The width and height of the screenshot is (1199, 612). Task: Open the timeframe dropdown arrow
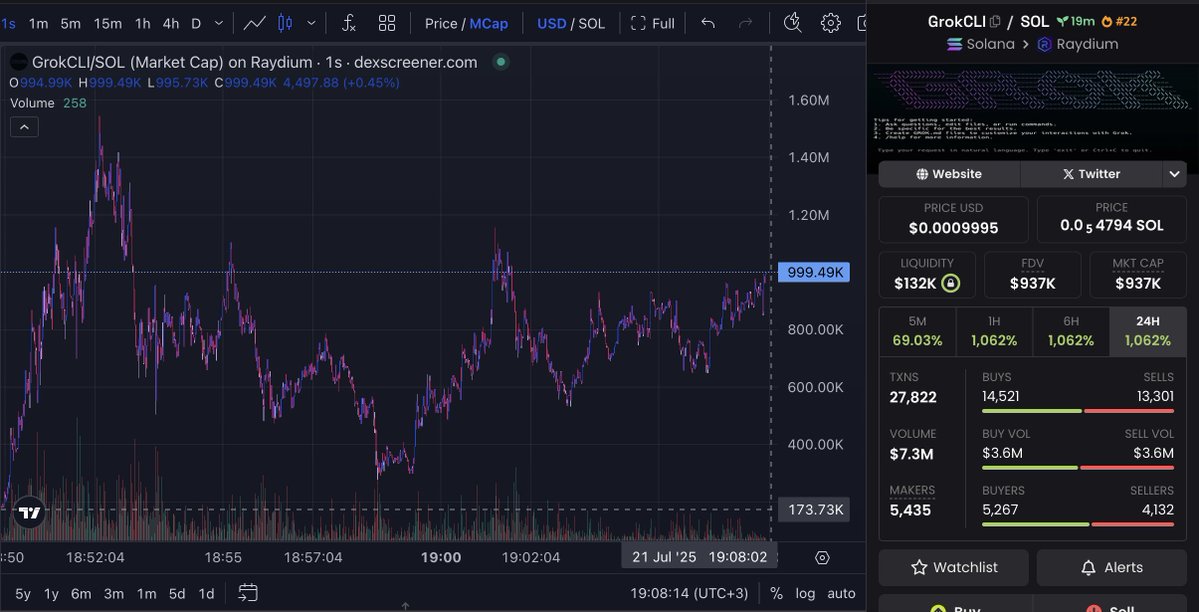(x=219, y=24)
